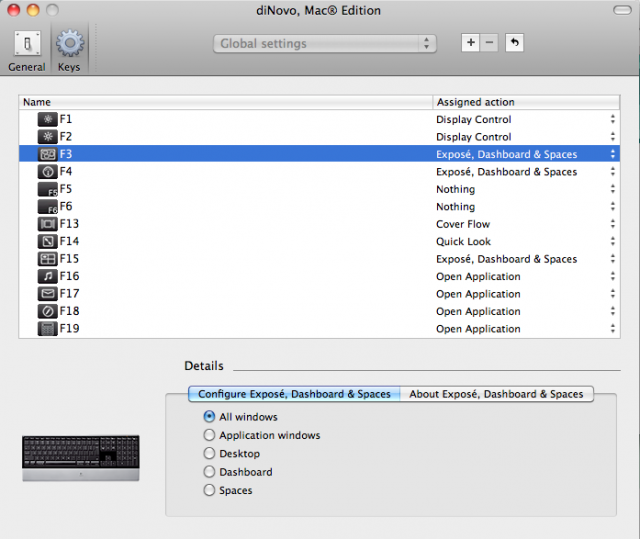This screenshot has height=539, width=640.
Task: Click the restore defaults arrow button
Action: tap(514, 42)
